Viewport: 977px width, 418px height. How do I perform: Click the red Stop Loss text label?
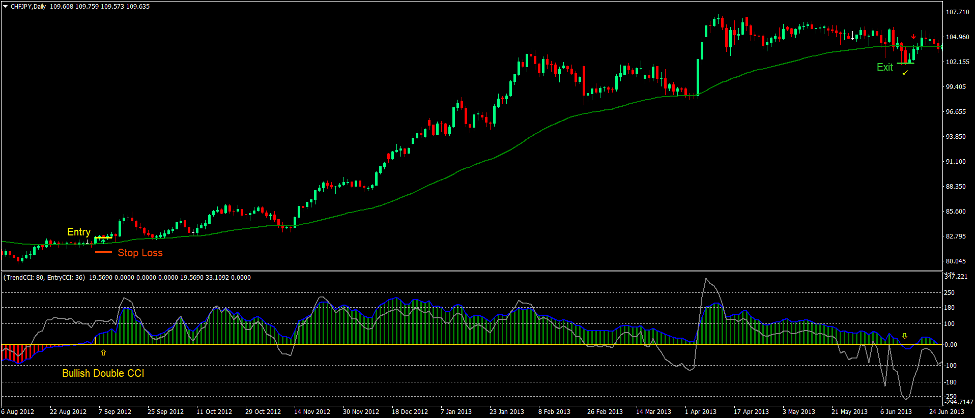click(x=140, y=253)
